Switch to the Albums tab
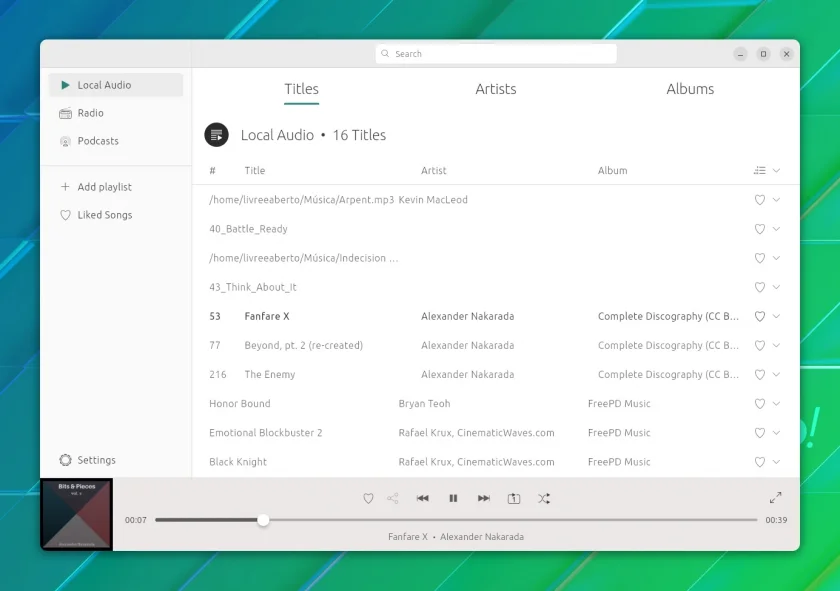 tap(690, 89)
